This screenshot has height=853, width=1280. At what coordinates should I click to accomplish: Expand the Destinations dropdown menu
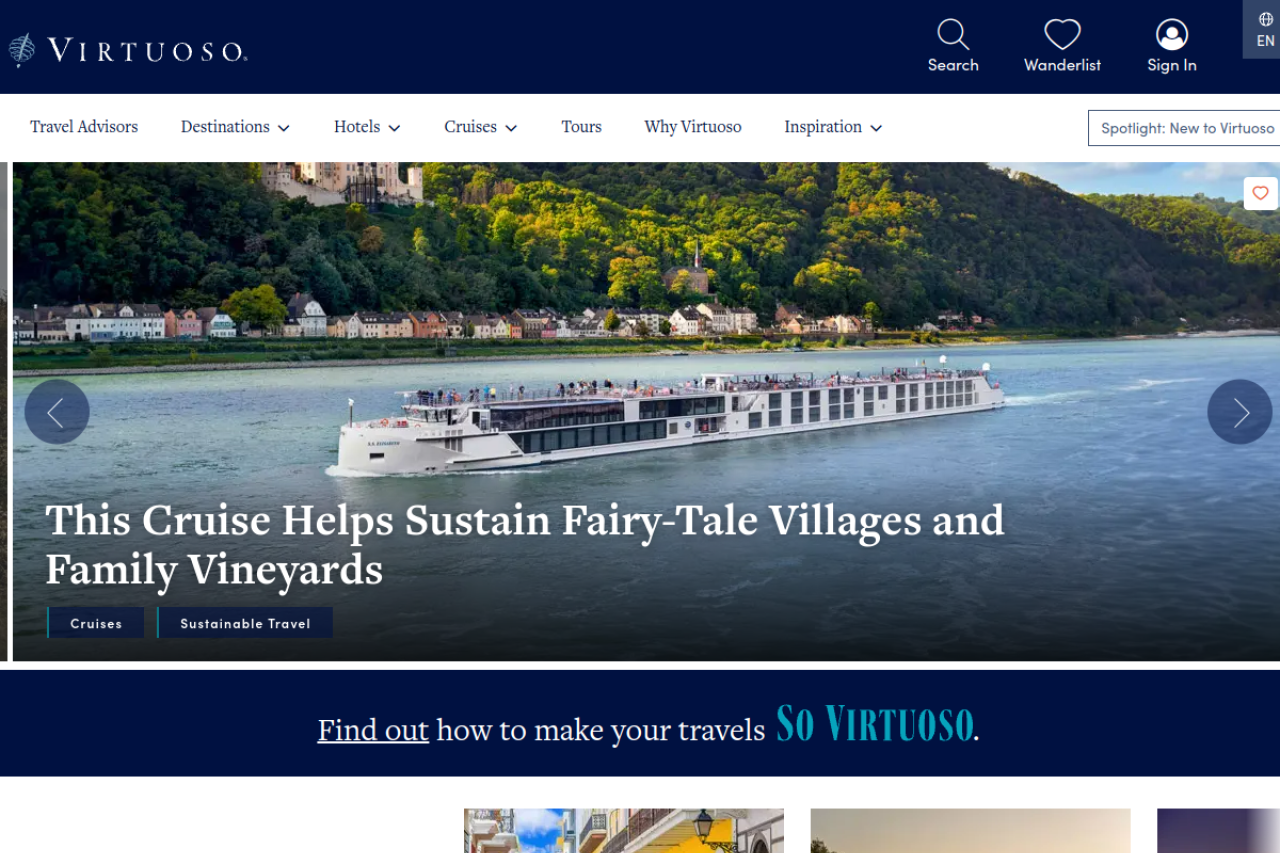(x=235, y=127)
